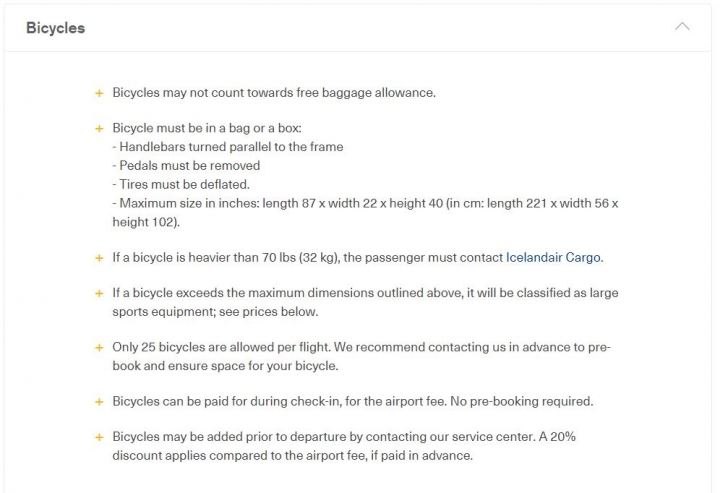Click the maximum size in inches text
This screenshot has width=720, height=493.
coord(366,213)
